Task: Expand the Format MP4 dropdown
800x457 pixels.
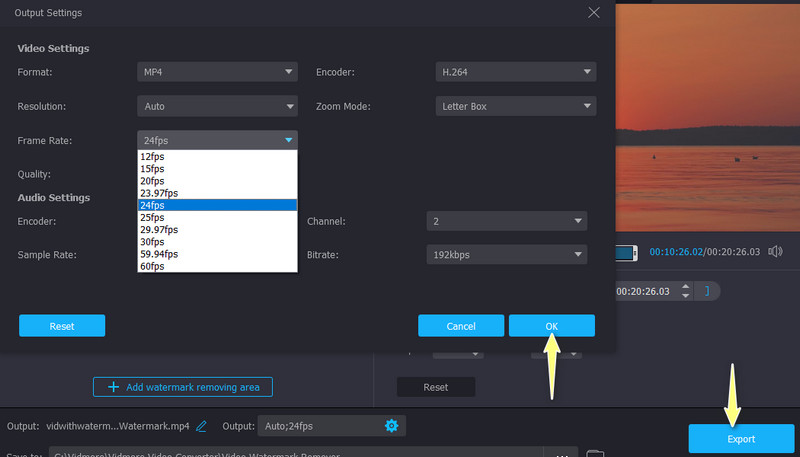Action: (217, 72)
